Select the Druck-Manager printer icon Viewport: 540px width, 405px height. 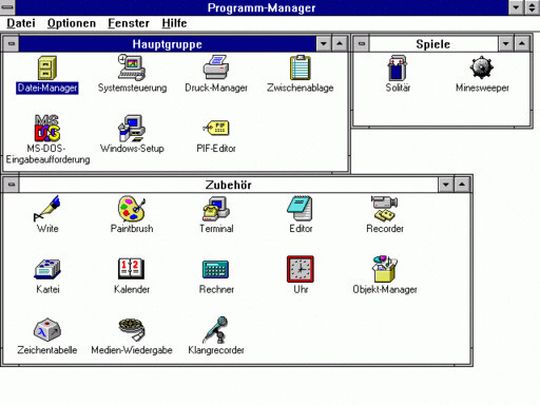[x=216, y=68]
